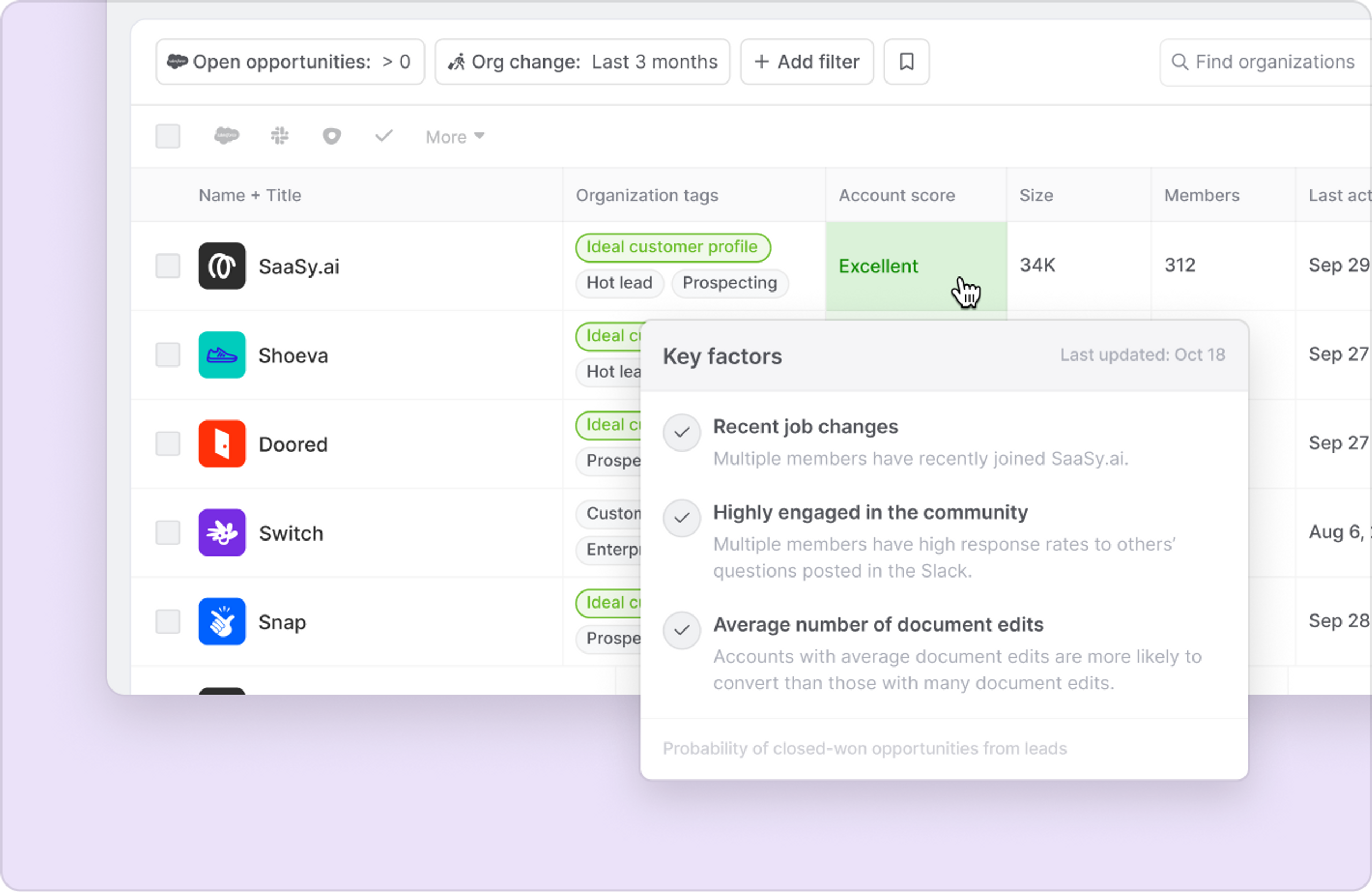Click the Switch purple logo icon

coord(222,533)
